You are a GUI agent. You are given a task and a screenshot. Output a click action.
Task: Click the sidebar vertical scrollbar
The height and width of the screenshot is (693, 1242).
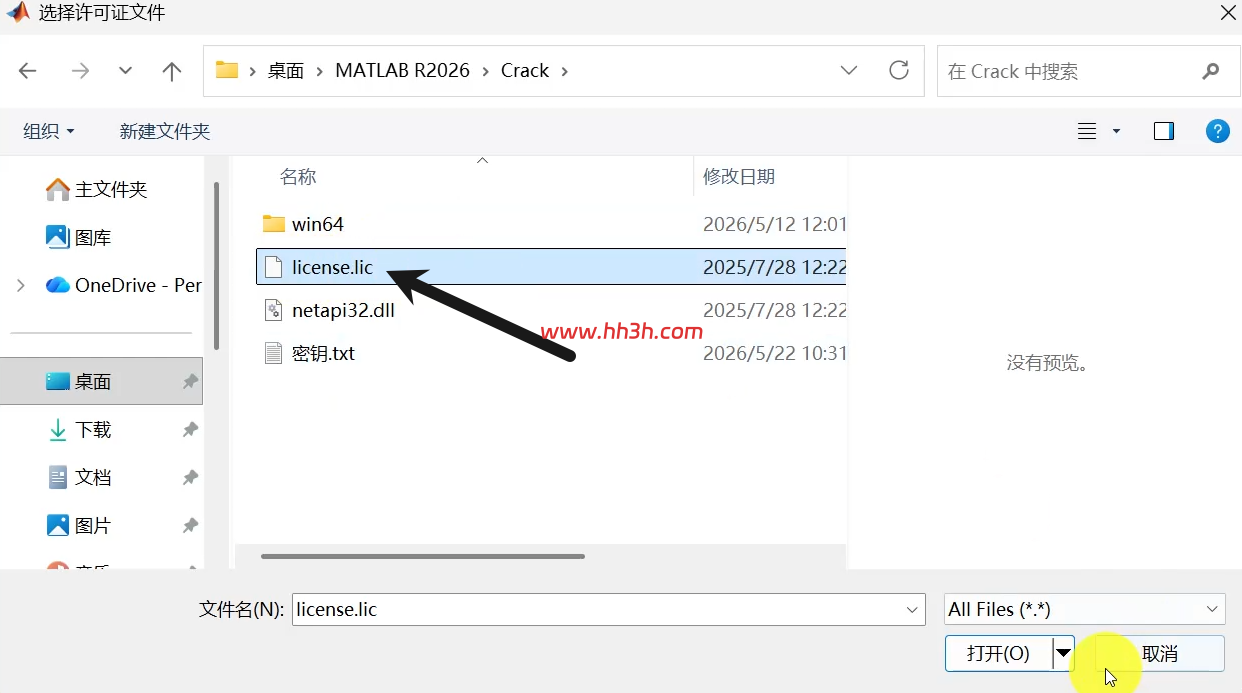coord(217,267)
